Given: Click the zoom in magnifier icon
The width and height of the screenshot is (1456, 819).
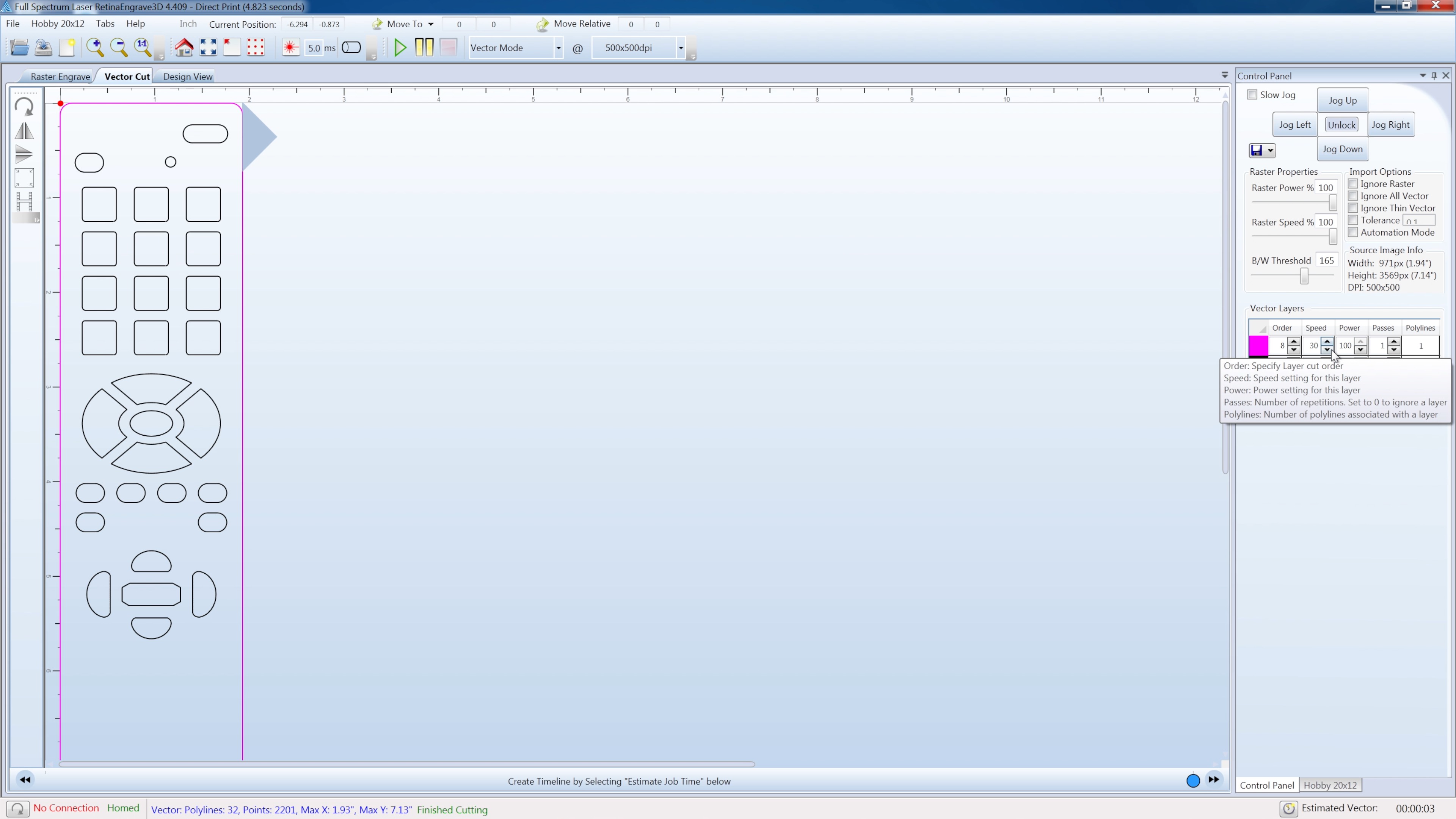Looking at the screenshot, I should (x=94, y=47).
